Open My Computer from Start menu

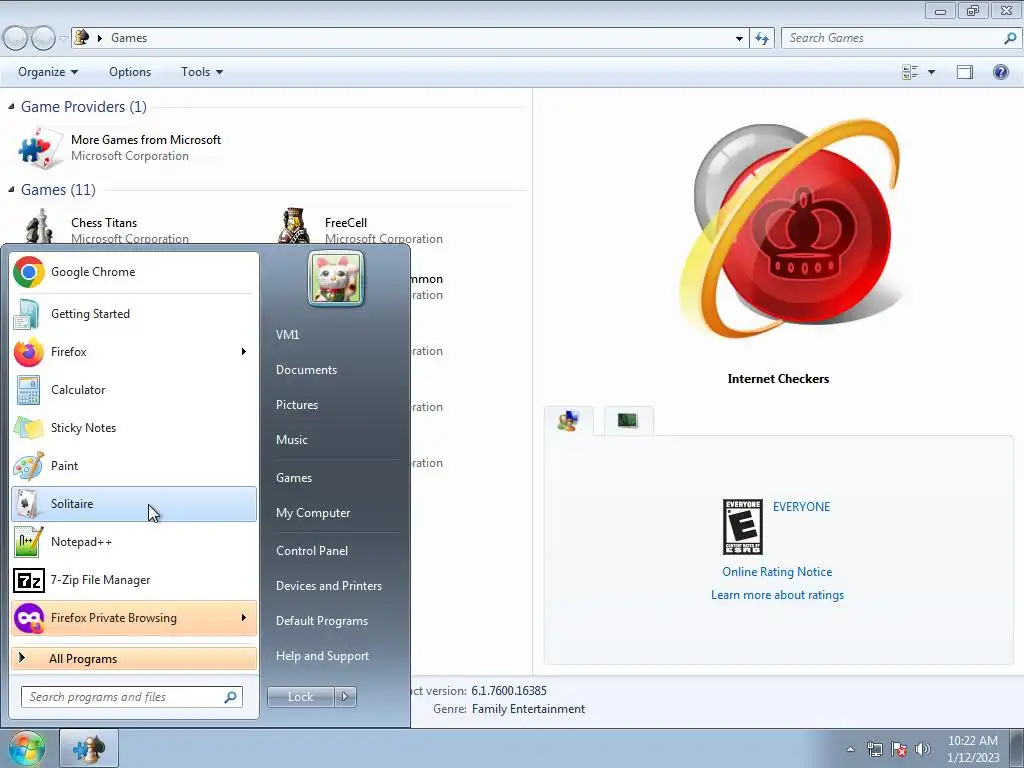pos(313,513)
